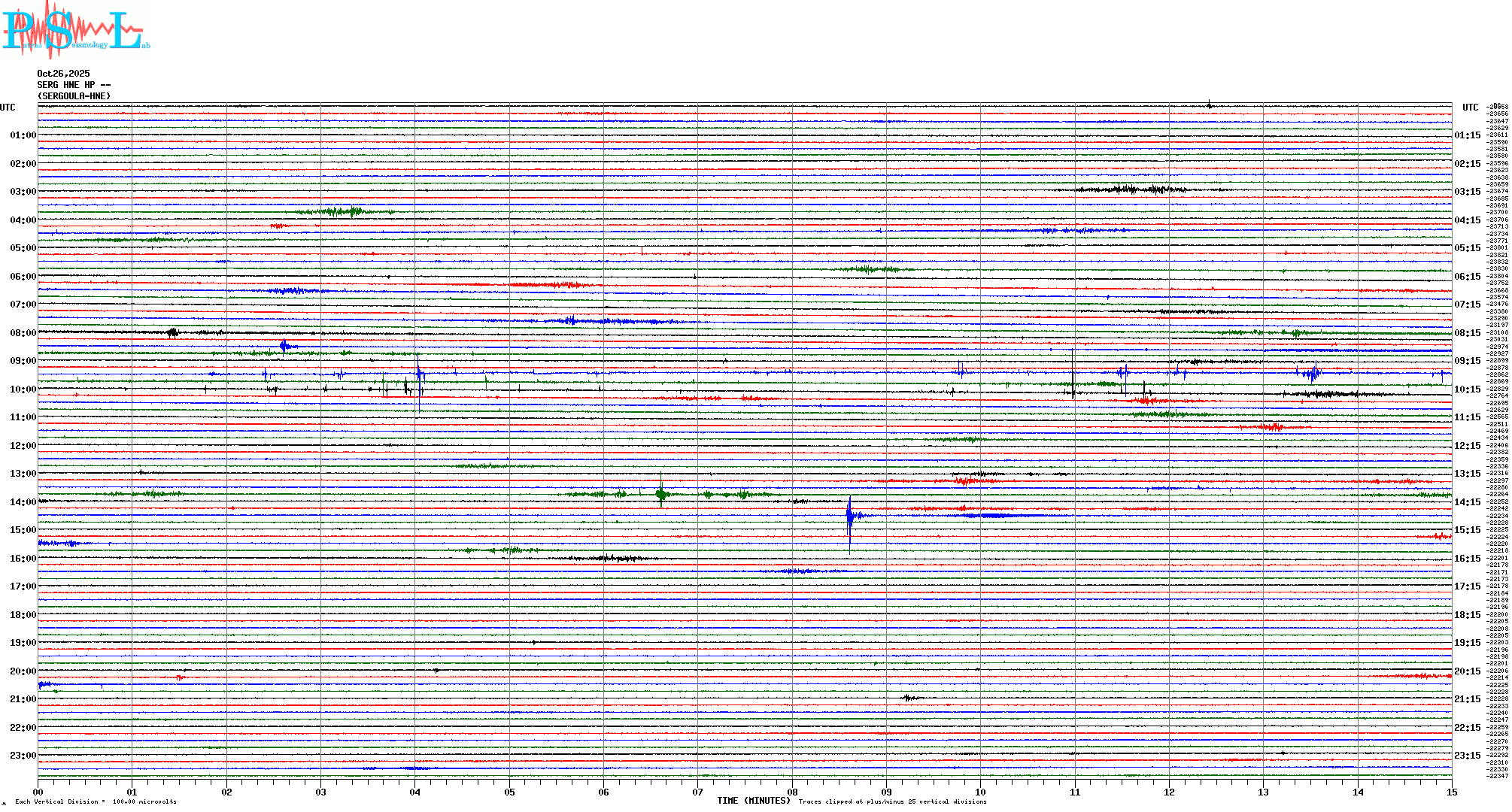The height and width of the screenshot is (812, 1512).
Task: Click the right UTC axis label
Action: (x=1470, y=108)
